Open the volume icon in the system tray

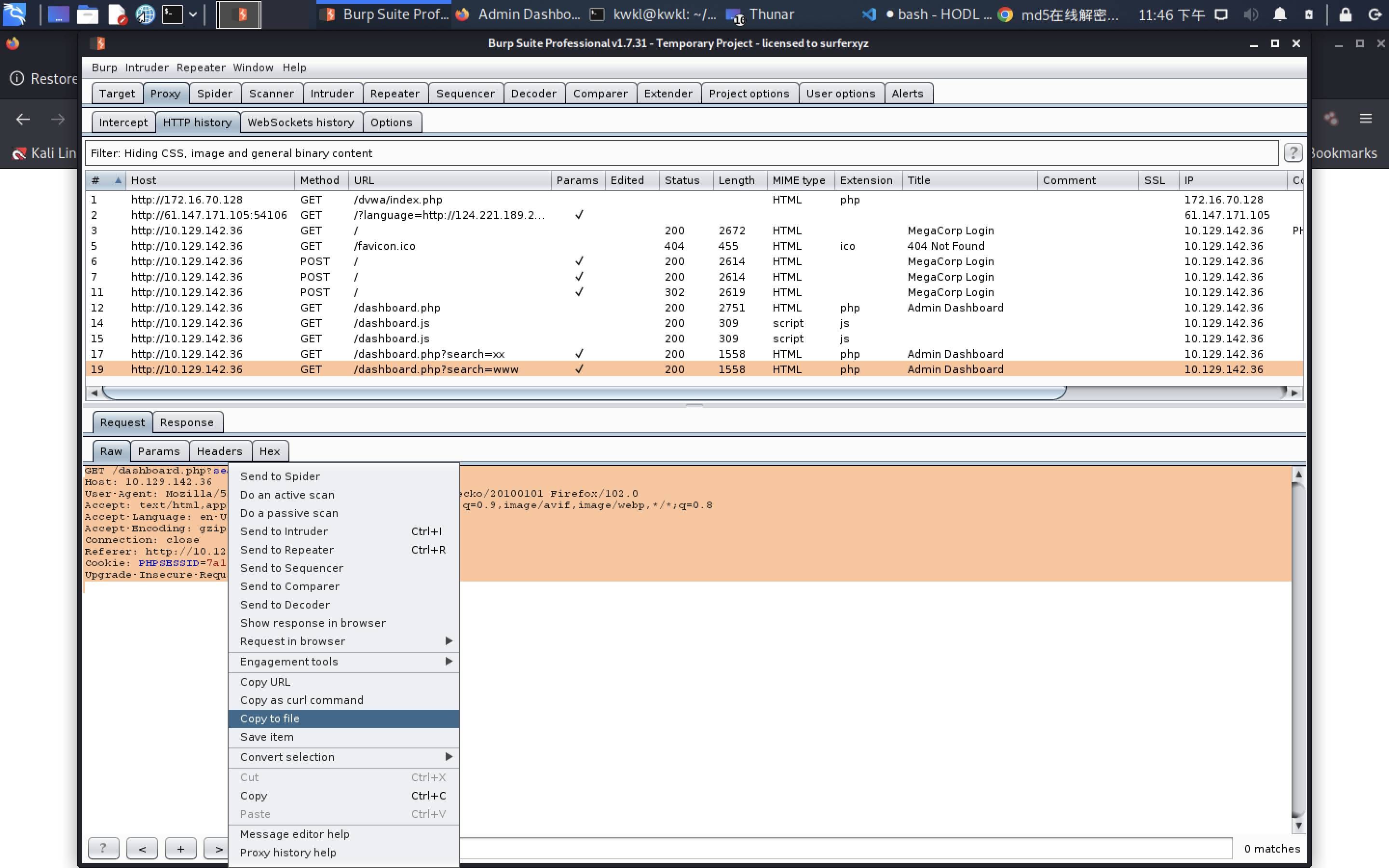(1250, 14)
